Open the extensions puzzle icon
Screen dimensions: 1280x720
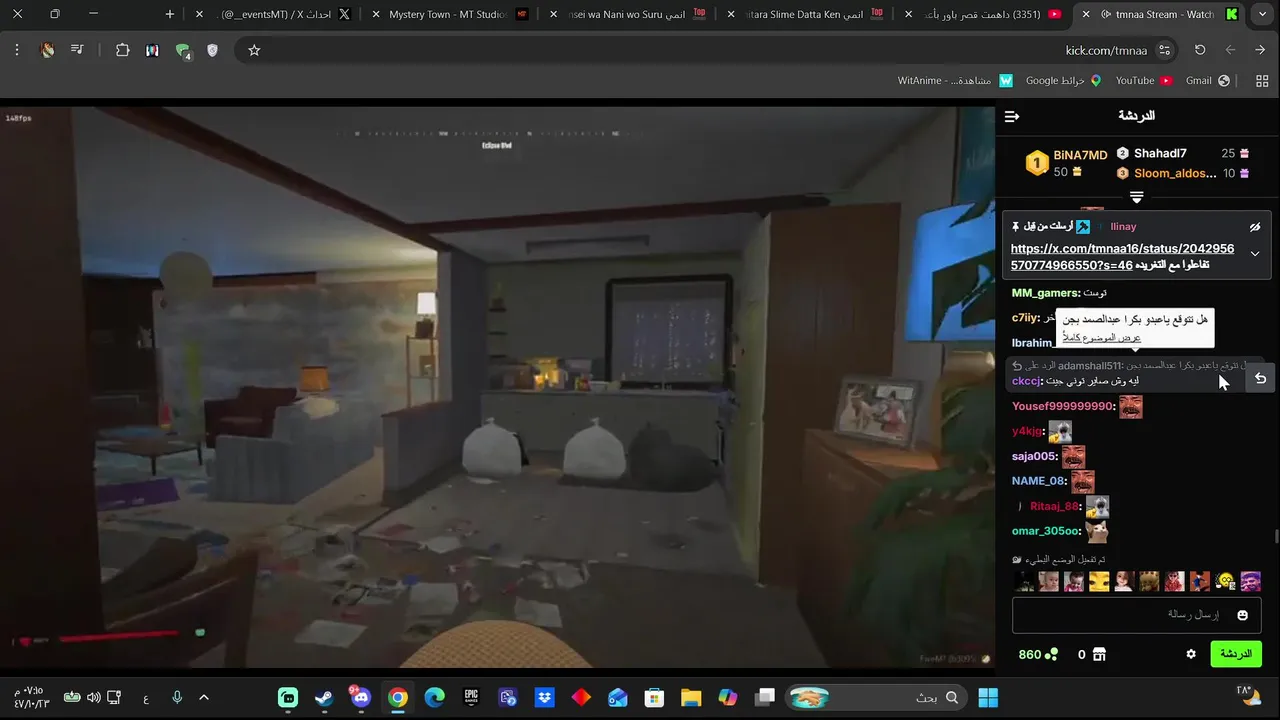tap(123, 50)
